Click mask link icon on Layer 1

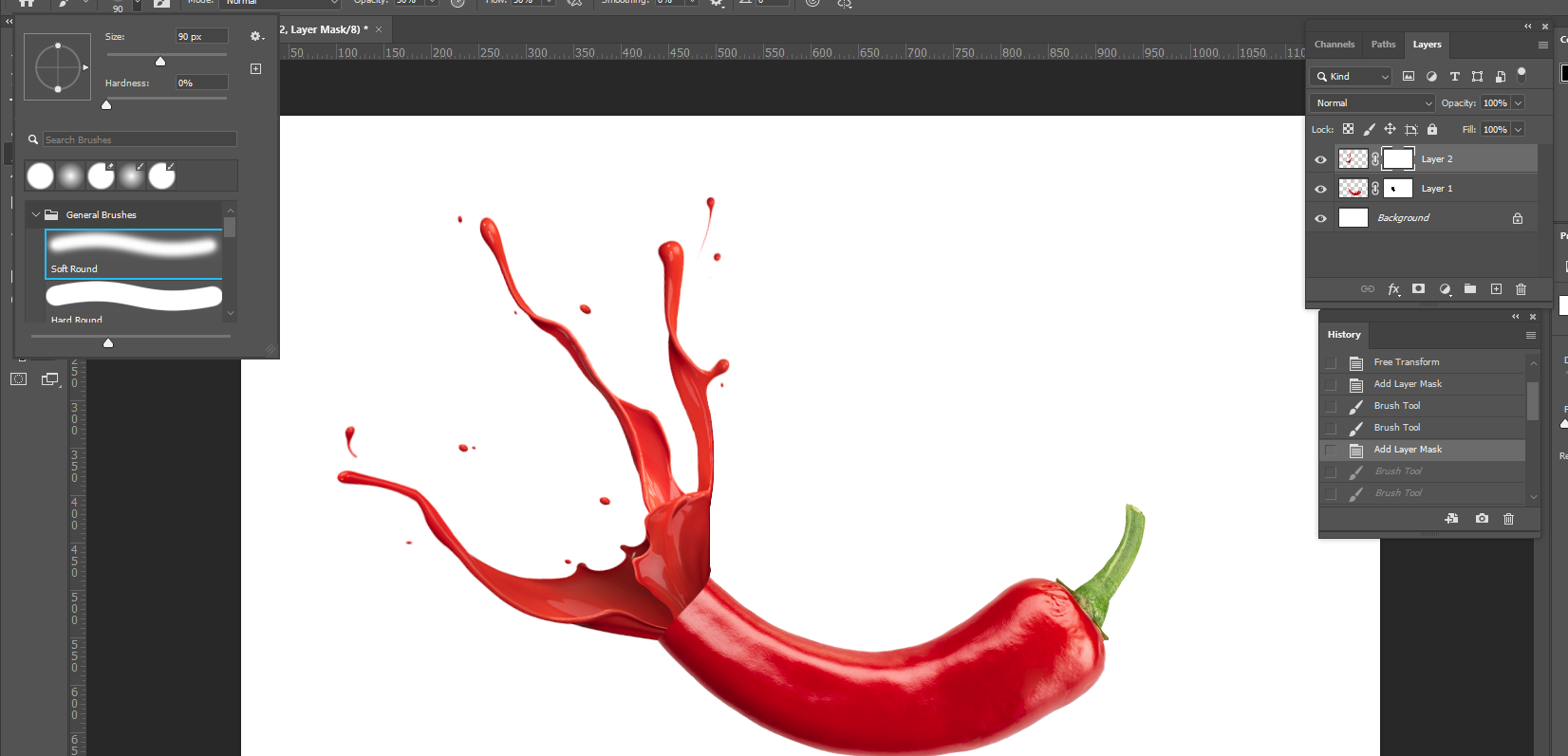pyautogui.click(x=1375, y=189)
